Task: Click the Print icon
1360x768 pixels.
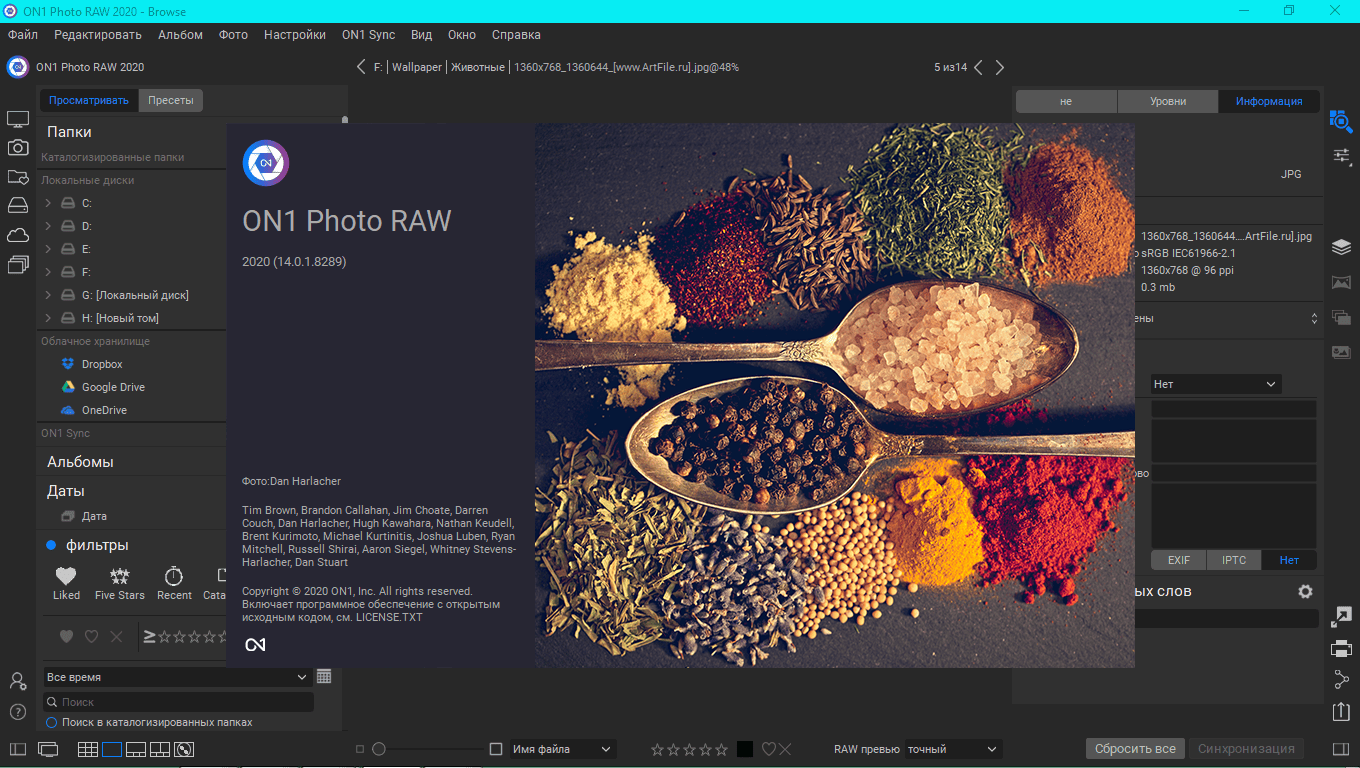Action: (1341, 648)
